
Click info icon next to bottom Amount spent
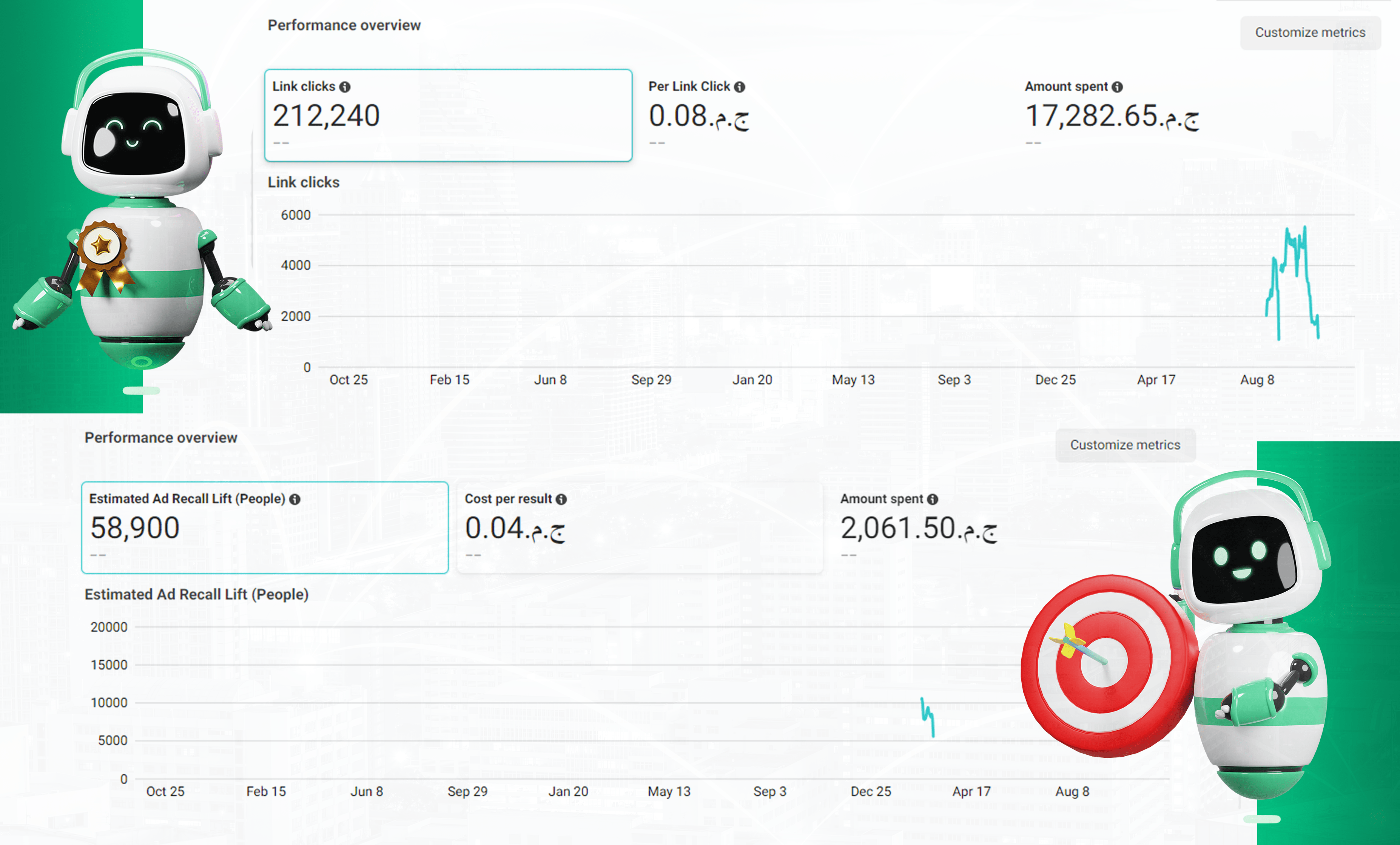point(932,500)
